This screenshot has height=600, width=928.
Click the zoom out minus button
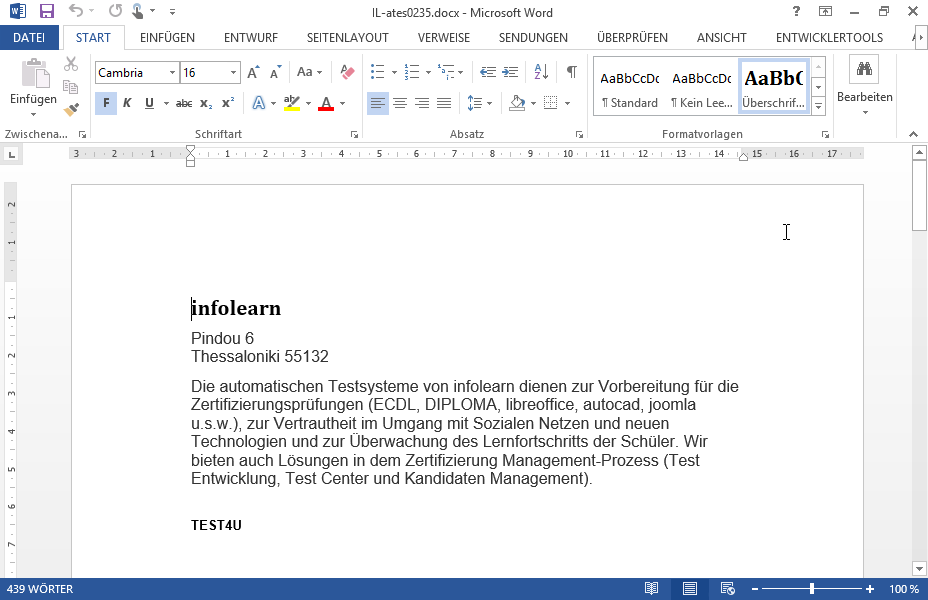(x=755, y=589)
